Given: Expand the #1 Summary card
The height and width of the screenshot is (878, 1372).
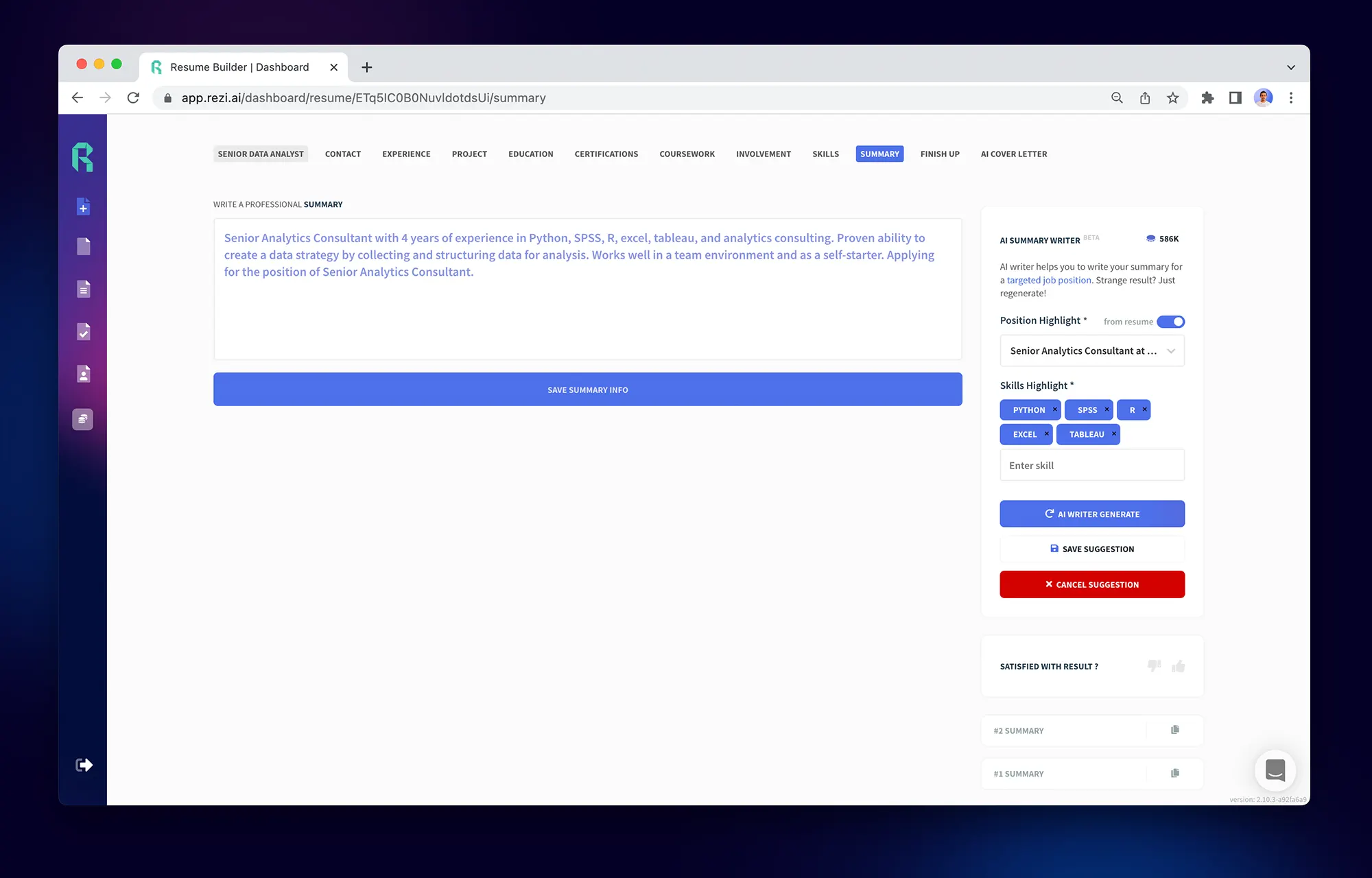Looking at the screenshot, I should (x=1063, y=774).
